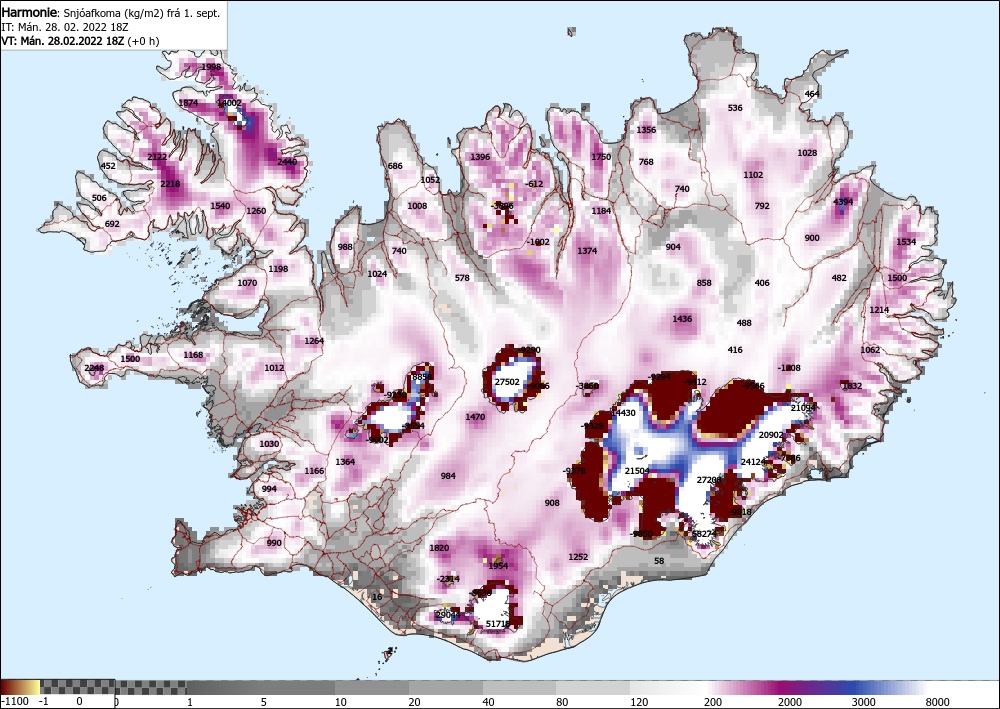Image resolution: width=1000 pixels, height=709 pixels.
Task: Click the map value 1396
Action: point(480,157)
